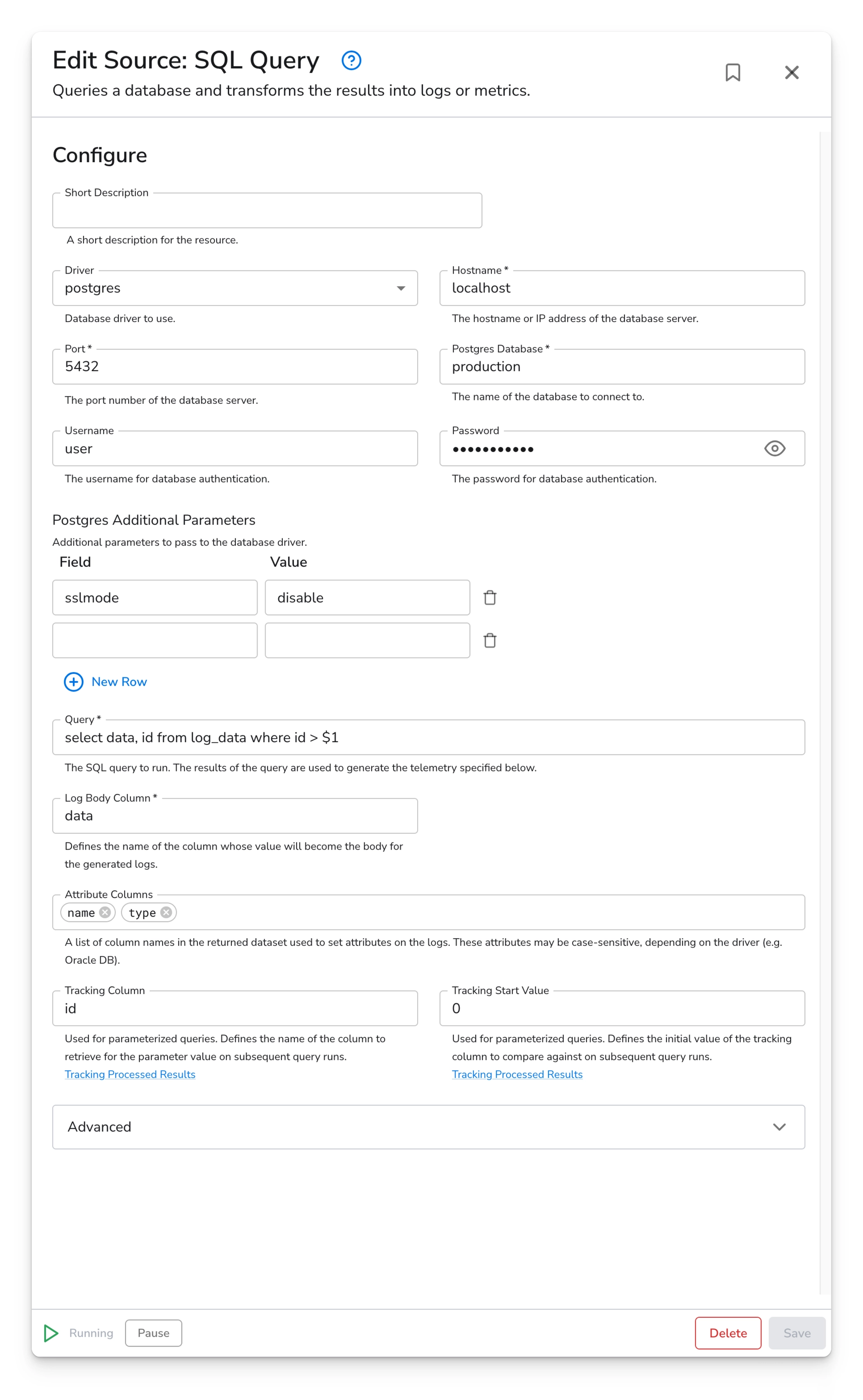Delete the sslmode parameter row with trash icon
This screenshot has width=863, height=1400.
tap(490, 597)
